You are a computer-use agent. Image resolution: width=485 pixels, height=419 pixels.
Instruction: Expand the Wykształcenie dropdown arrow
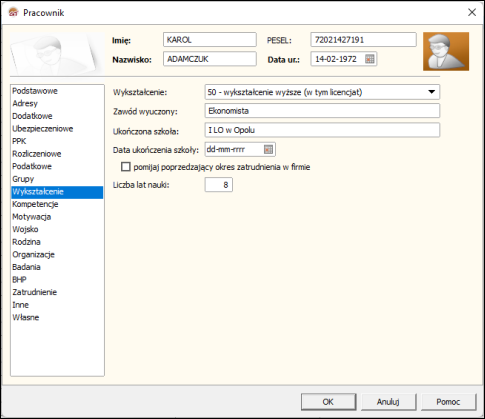coord(431,92)
